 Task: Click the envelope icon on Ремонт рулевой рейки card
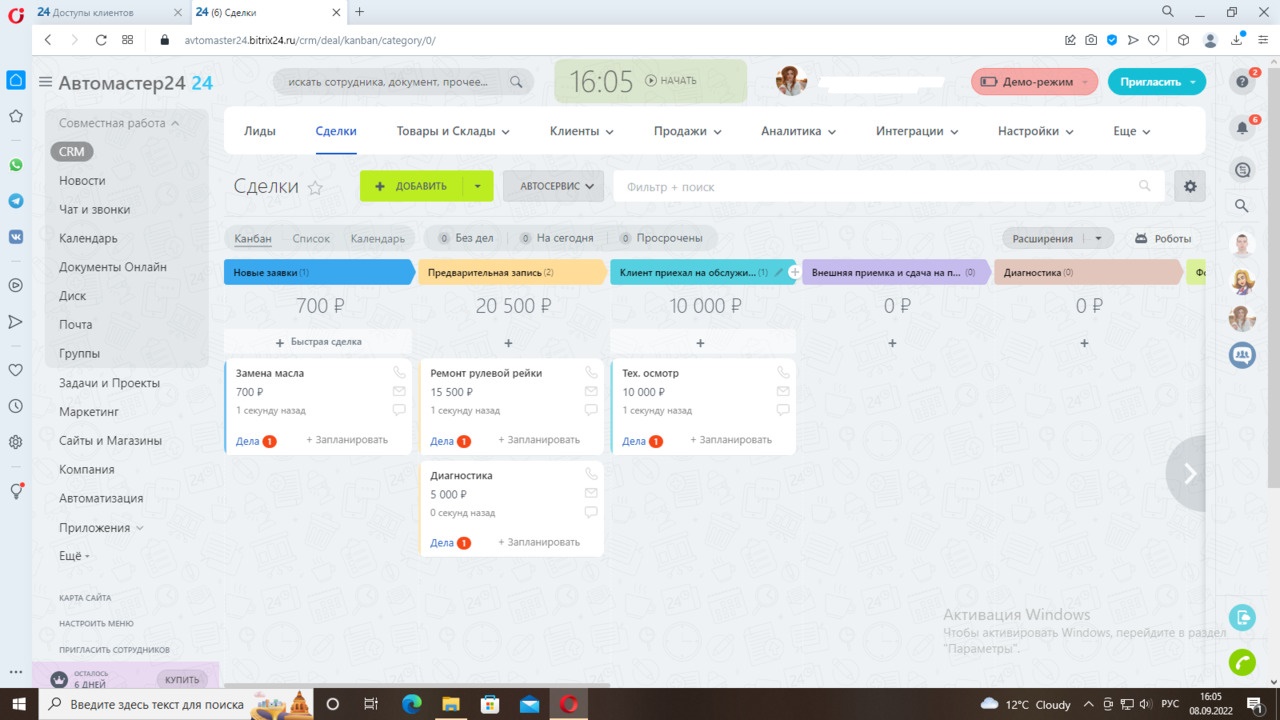tap(591, 391)
